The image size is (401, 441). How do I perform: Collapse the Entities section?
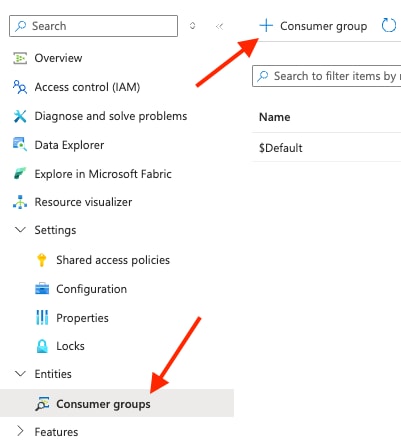pos(20,374)
